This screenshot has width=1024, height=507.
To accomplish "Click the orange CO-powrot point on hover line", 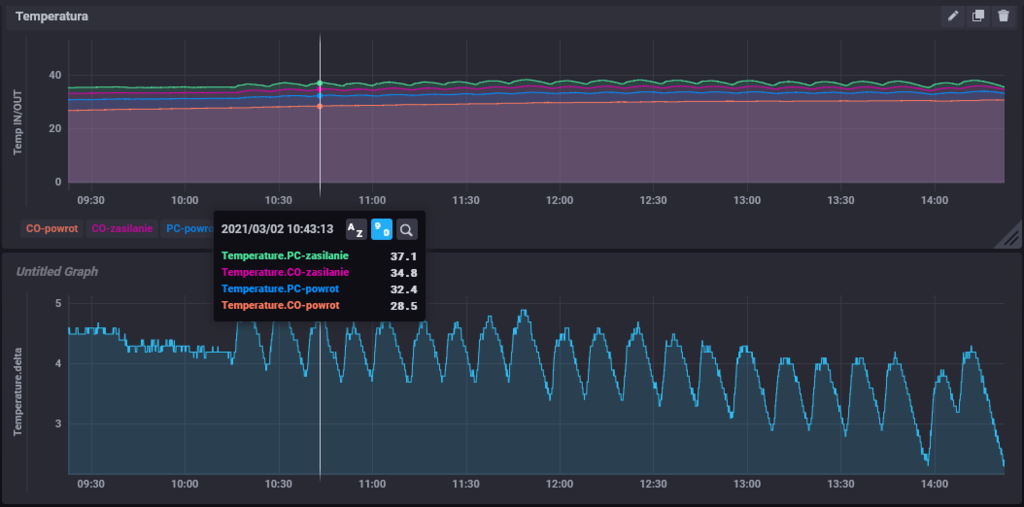I will (320, 106).
